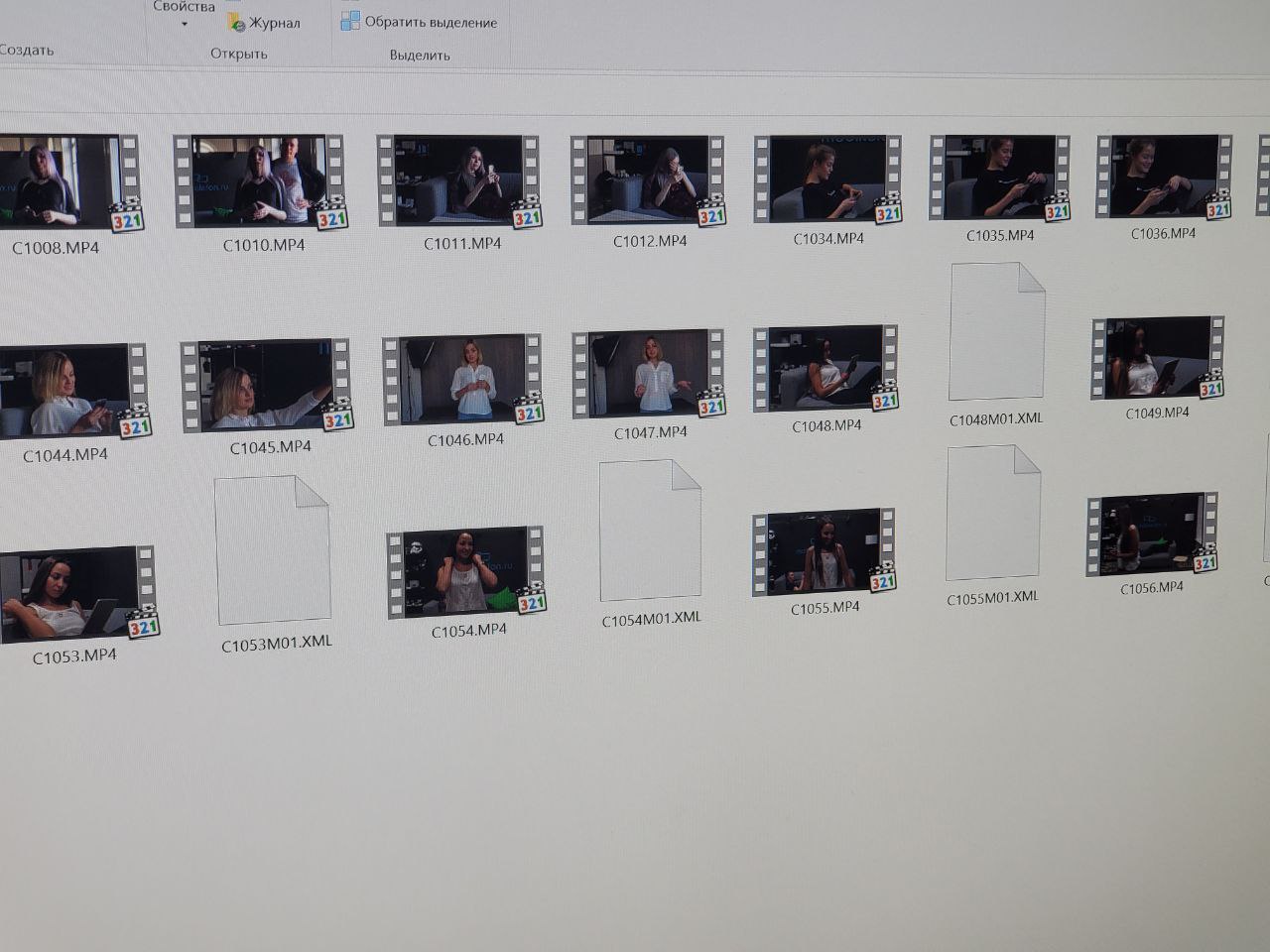Select the C1055M01.XML file icon
The height and width of the screenshot is (952, 1270).
994,513
